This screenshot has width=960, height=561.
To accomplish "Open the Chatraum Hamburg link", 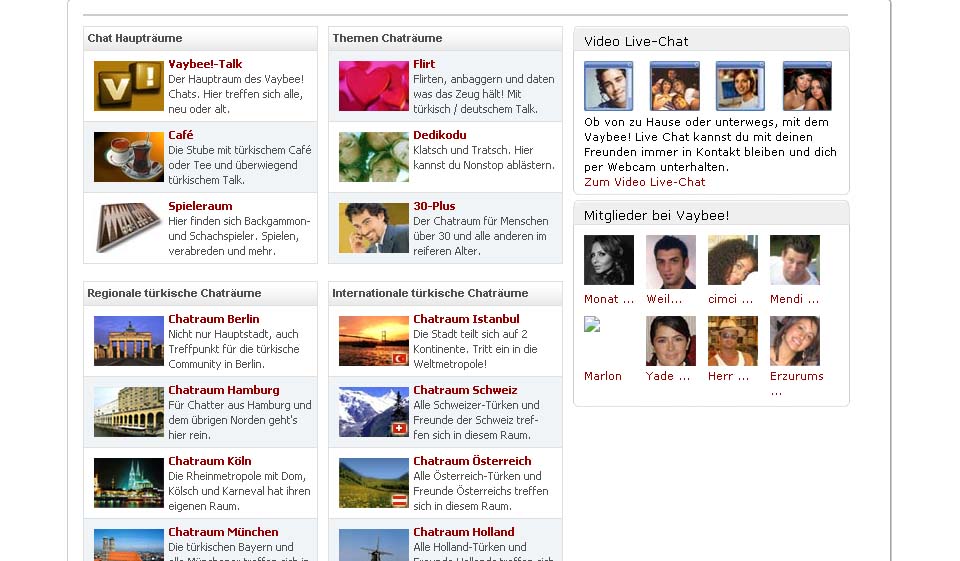I will pos(223,390).
